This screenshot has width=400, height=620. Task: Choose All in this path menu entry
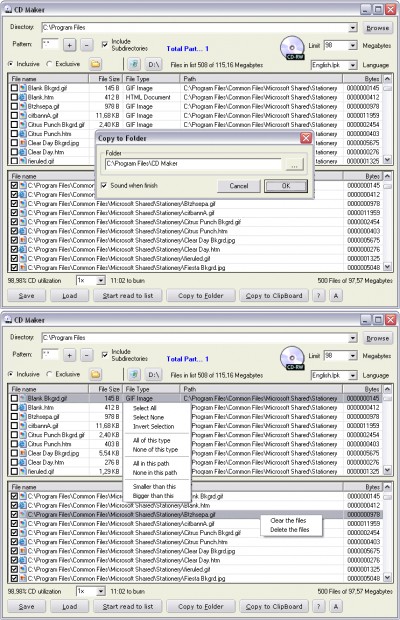(157, 463)
